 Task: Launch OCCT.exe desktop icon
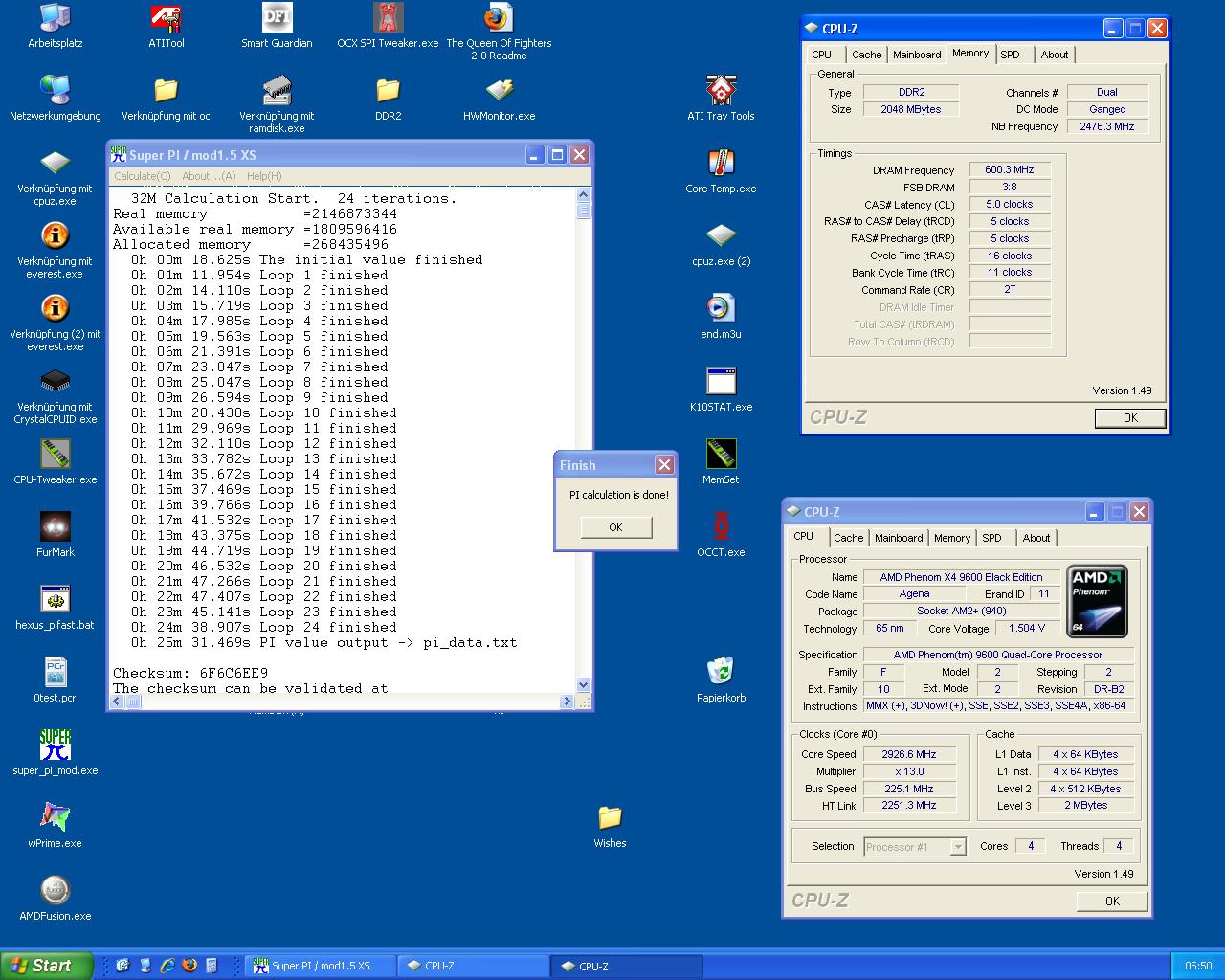pyautogui.click(x=721, y=535)
